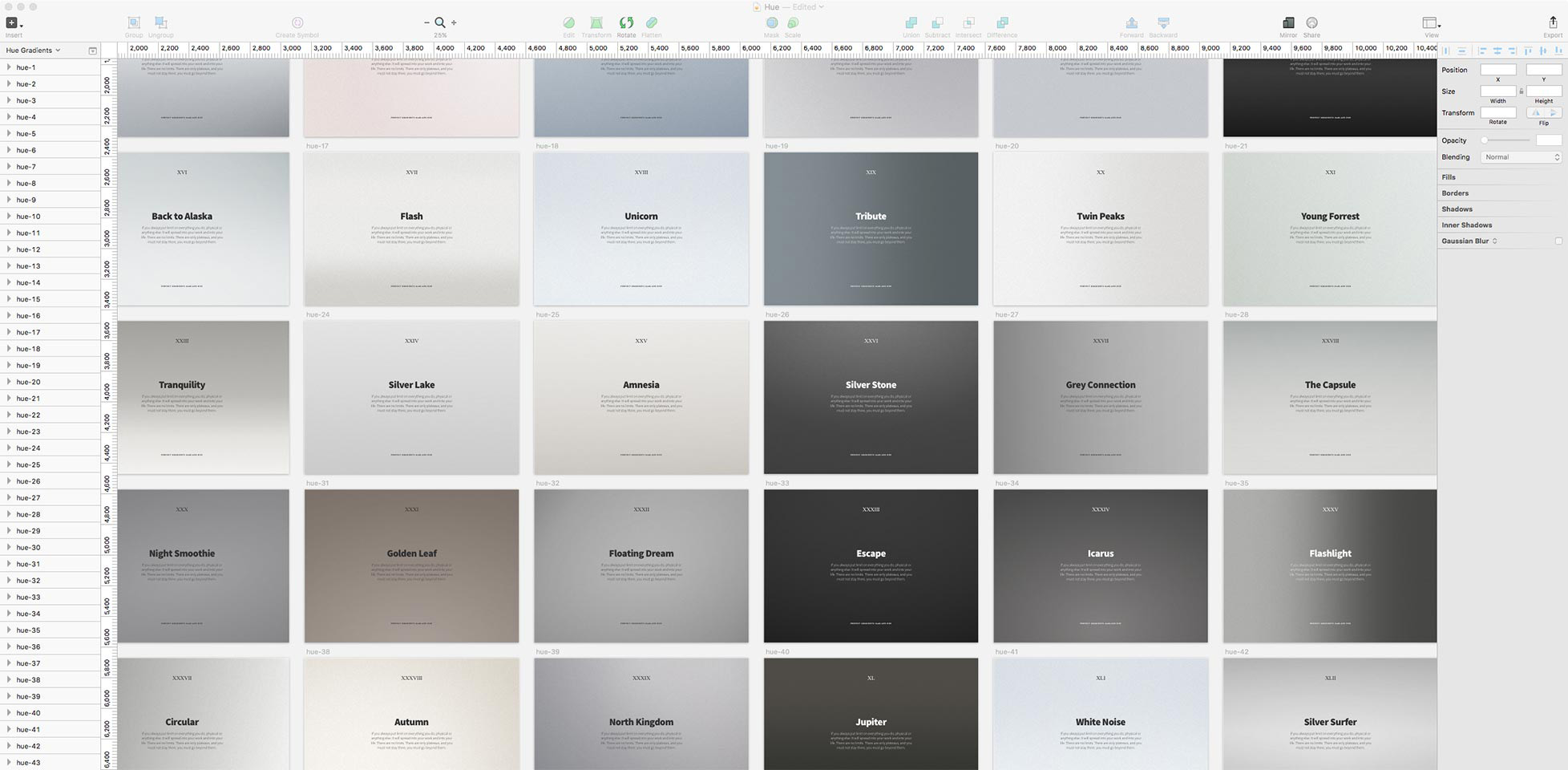Select the Tribute artboard thumbnail
Screen dimensions: 1568x770
point(871,229)
